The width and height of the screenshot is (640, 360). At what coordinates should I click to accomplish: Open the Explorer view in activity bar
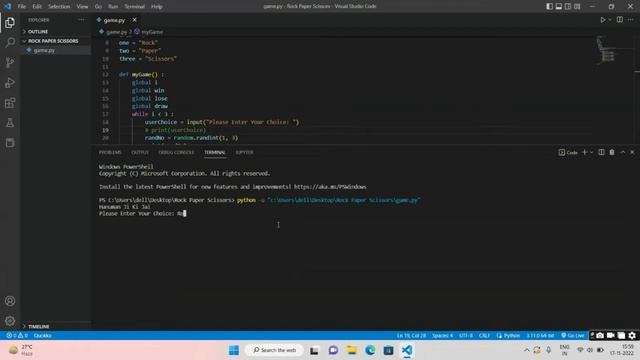[10, 22]
